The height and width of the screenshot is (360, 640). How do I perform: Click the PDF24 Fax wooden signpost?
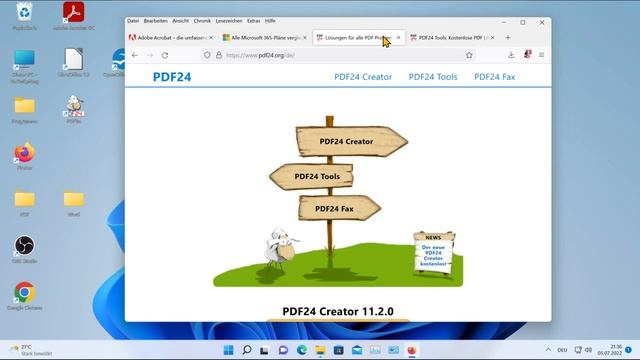point(339,208)
